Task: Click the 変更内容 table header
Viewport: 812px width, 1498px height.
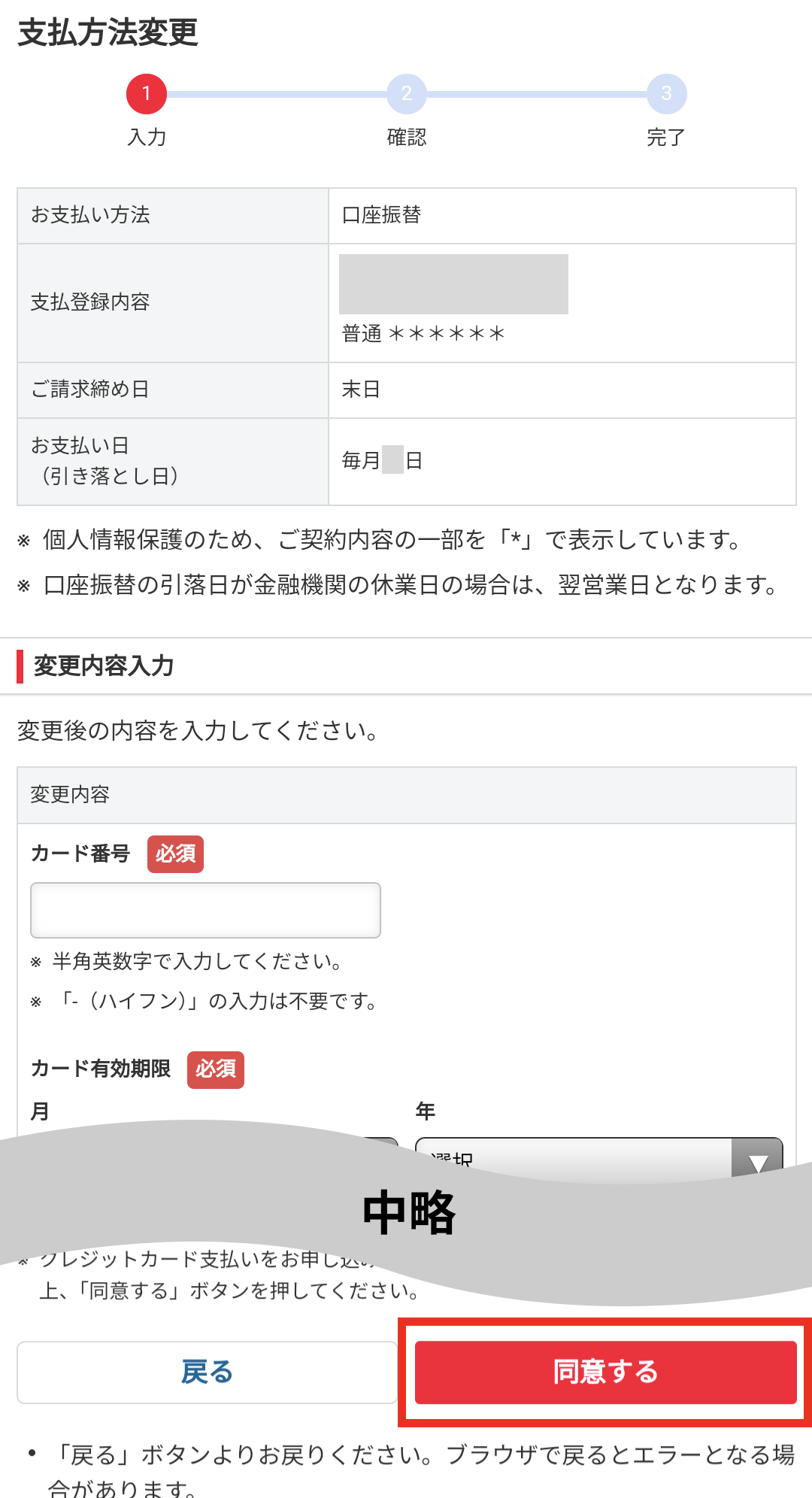Action: (x=70, y=795)
